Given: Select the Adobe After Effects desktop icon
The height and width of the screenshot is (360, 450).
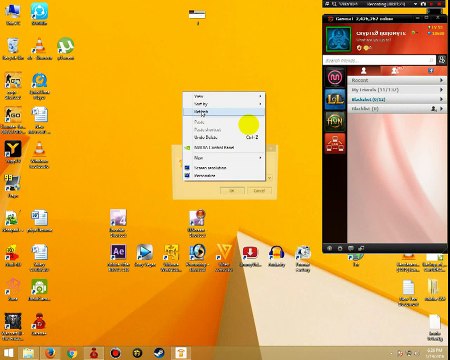Looking at the screenshot, I should click(118, 258).
